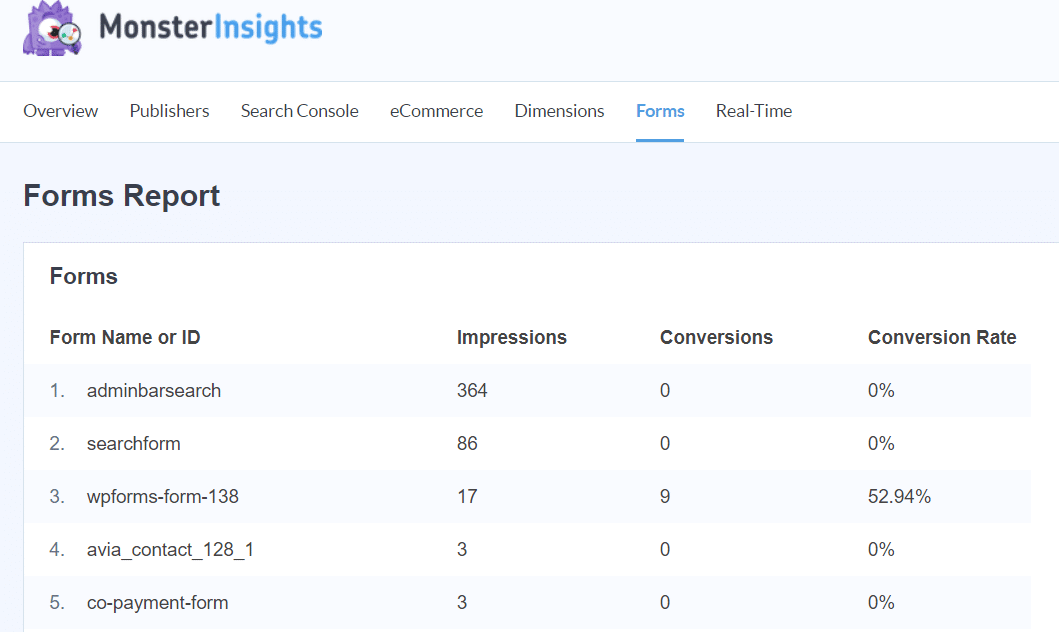Viewport: 1059px width, 632px height.
Task: Click the MonsterInsights monster mascot logo
Action: point(52,28)
